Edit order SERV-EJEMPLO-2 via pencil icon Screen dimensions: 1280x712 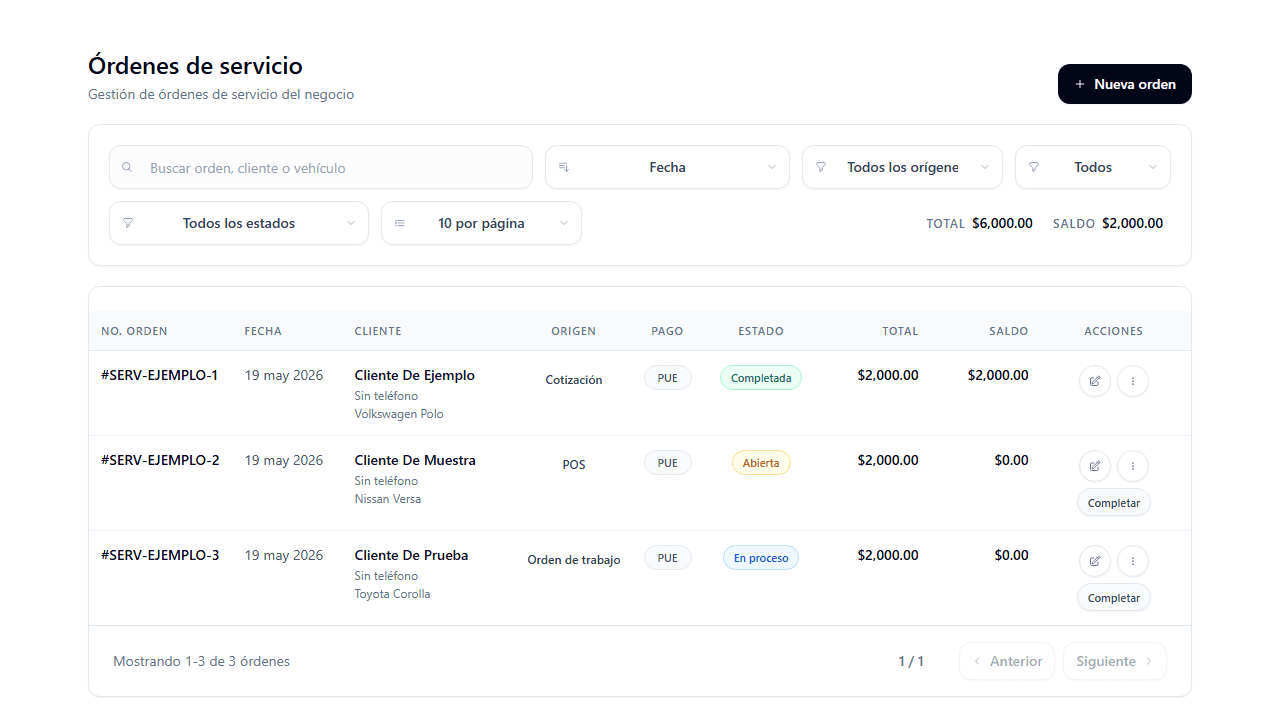click(x=1095, y=466)
